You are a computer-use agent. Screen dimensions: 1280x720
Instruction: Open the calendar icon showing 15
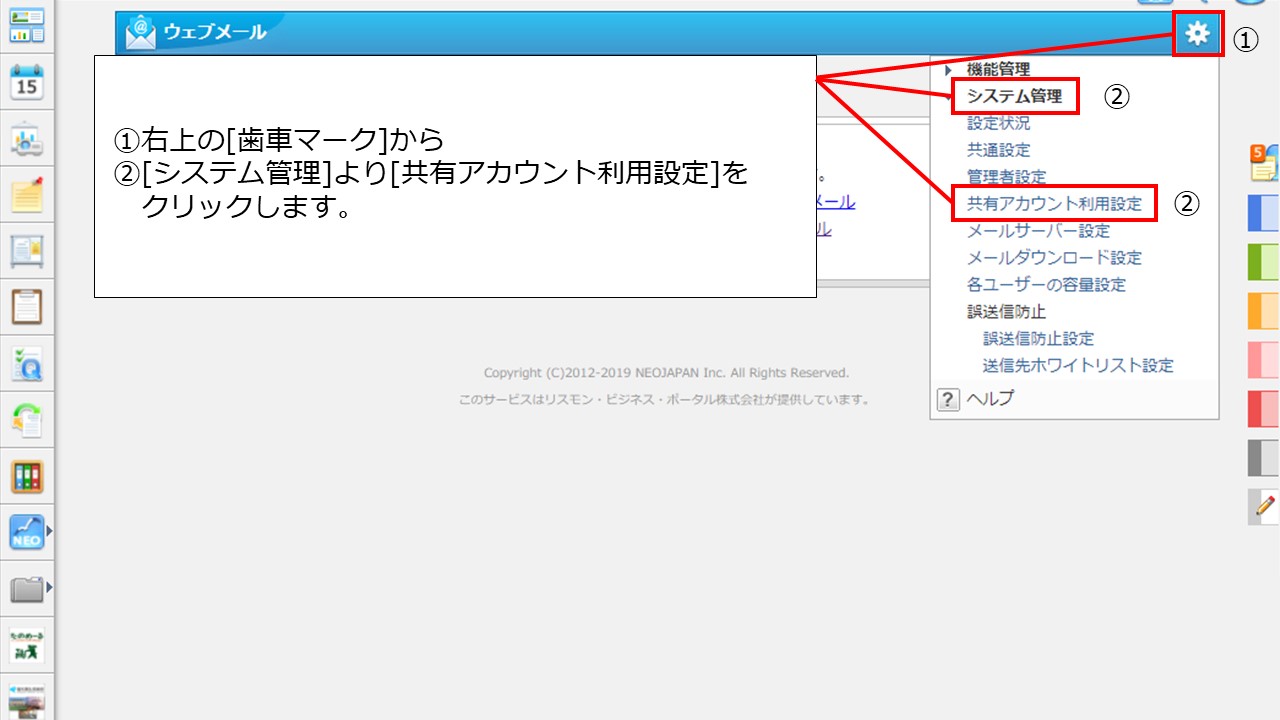27,83
